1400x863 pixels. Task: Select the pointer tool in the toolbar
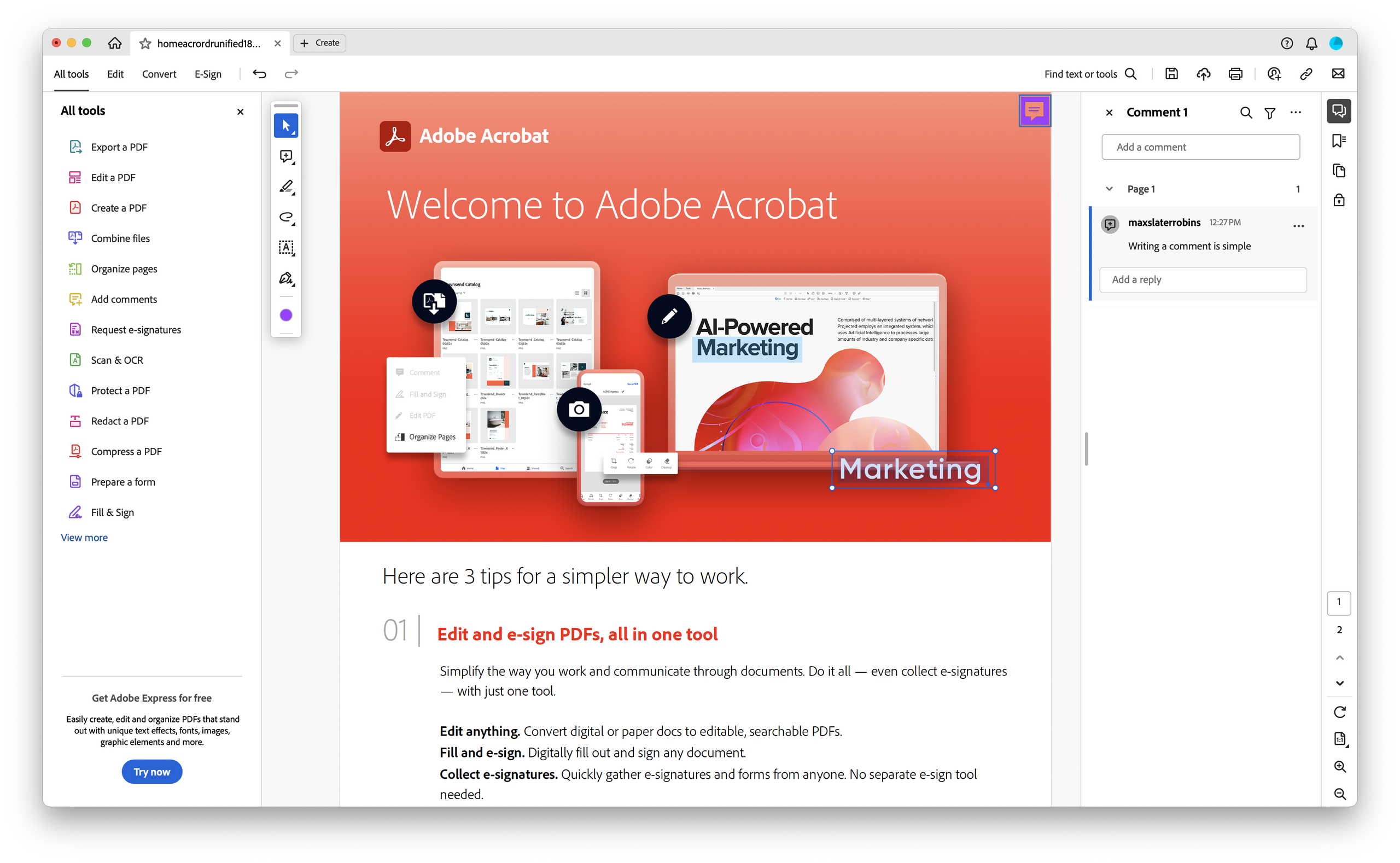[286, 126]
